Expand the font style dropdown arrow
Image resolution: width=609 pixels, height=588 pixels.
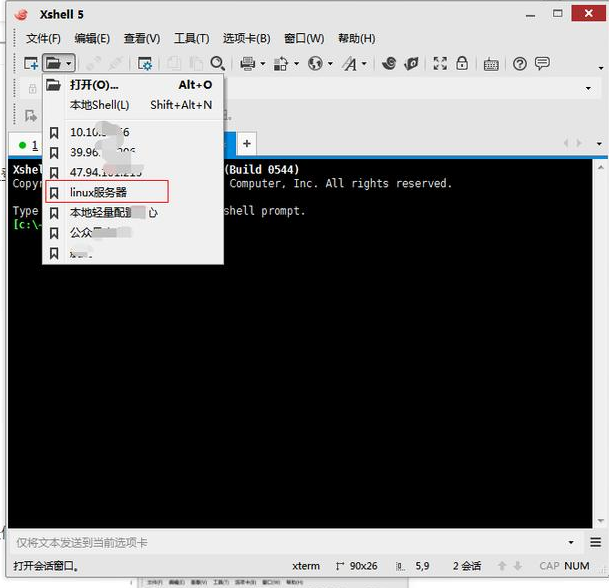364,64
